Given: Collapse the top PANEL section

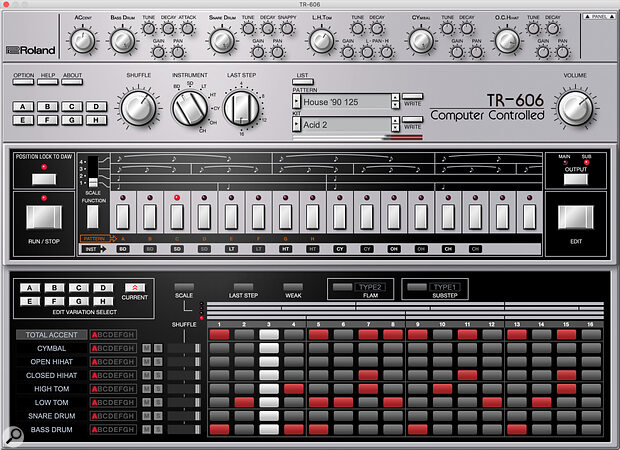Looking at the screenshot, I should coord(599,17).
